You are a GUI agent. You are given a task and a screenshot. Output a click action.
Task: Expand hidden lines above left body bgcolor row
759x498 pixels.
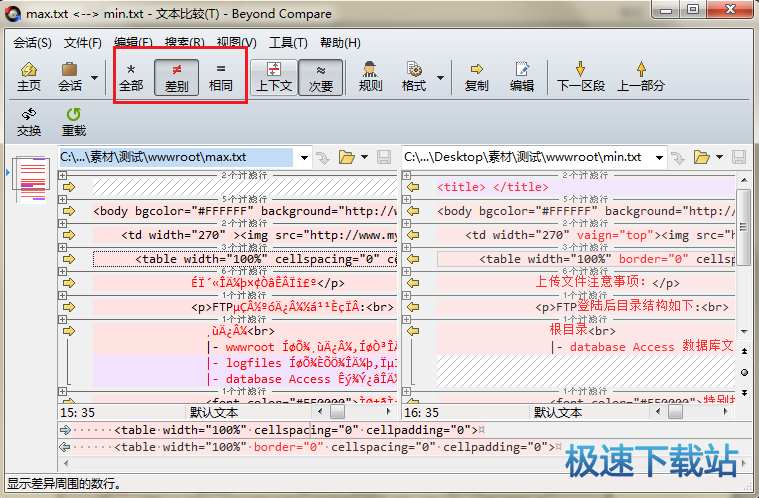[62, 199]
